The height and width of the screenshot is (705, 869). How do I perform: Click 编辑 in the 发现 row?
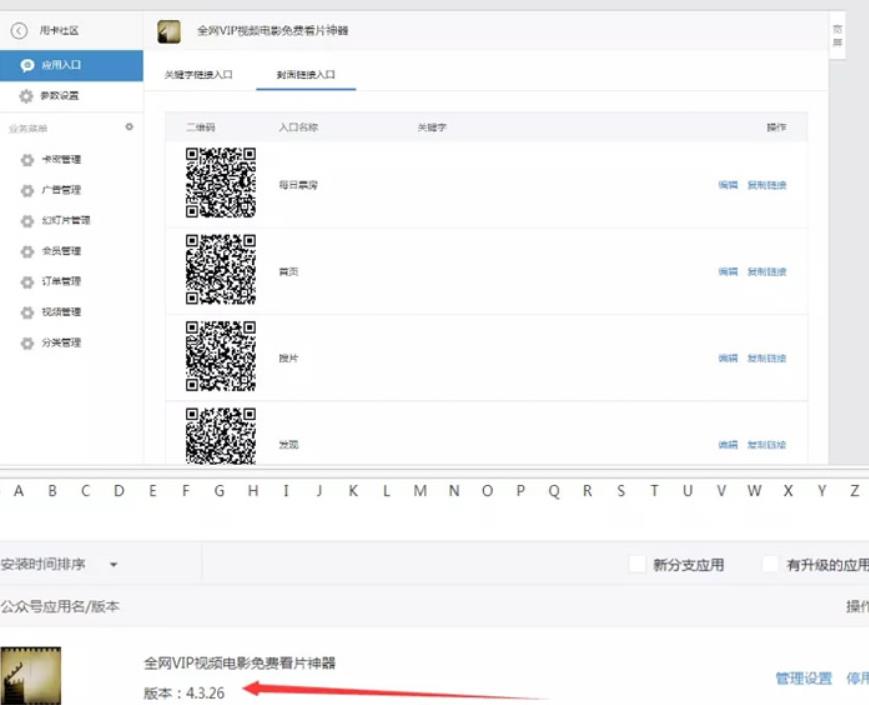click(x=728, y=445)
